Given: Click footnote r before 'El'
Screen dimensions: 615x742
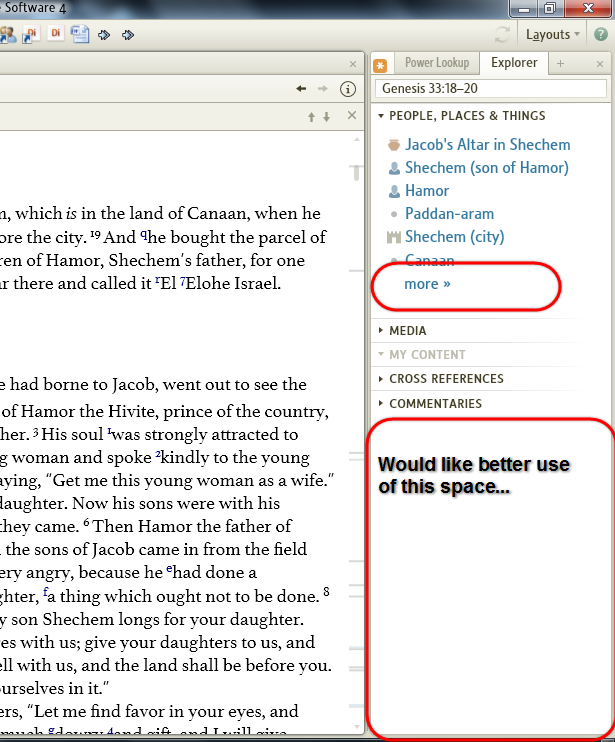Looking at the screenshot, I should (157, 280).
